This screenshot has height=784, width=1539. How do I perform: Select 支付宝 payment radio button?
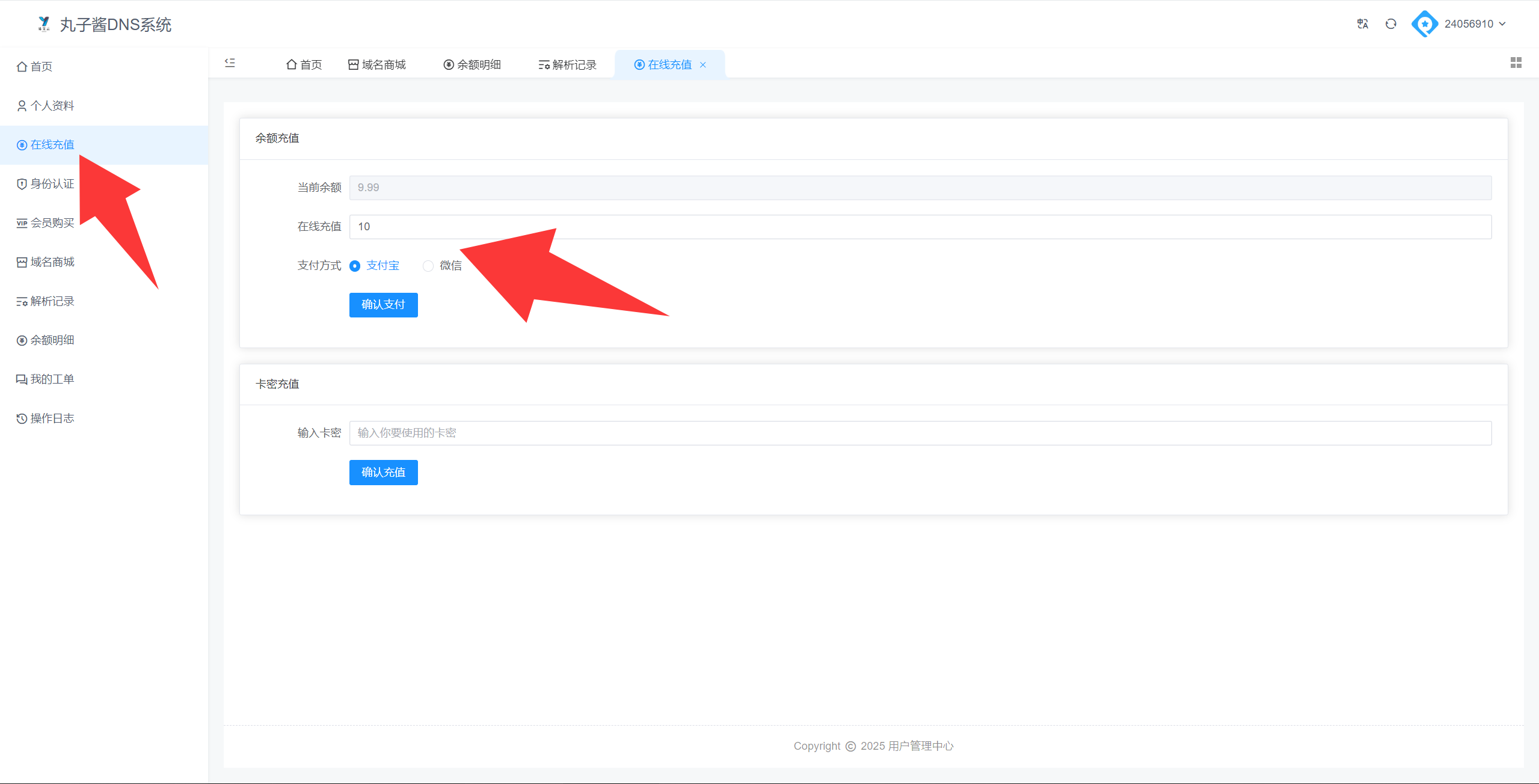(x=355, y=266)
